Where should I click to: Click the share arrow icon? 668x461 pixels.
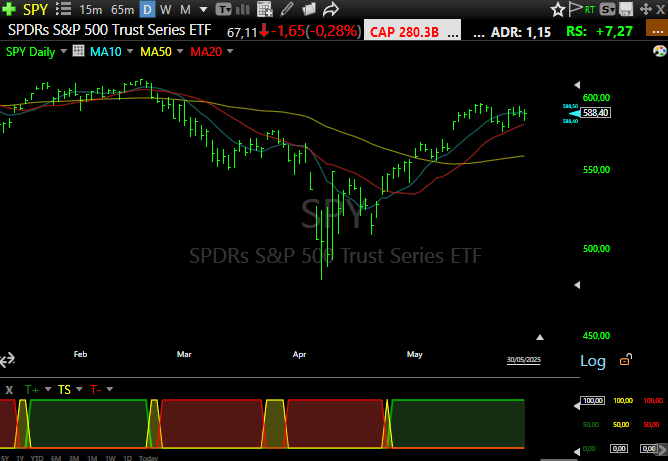pyautogui.click(x=331, y=9)
